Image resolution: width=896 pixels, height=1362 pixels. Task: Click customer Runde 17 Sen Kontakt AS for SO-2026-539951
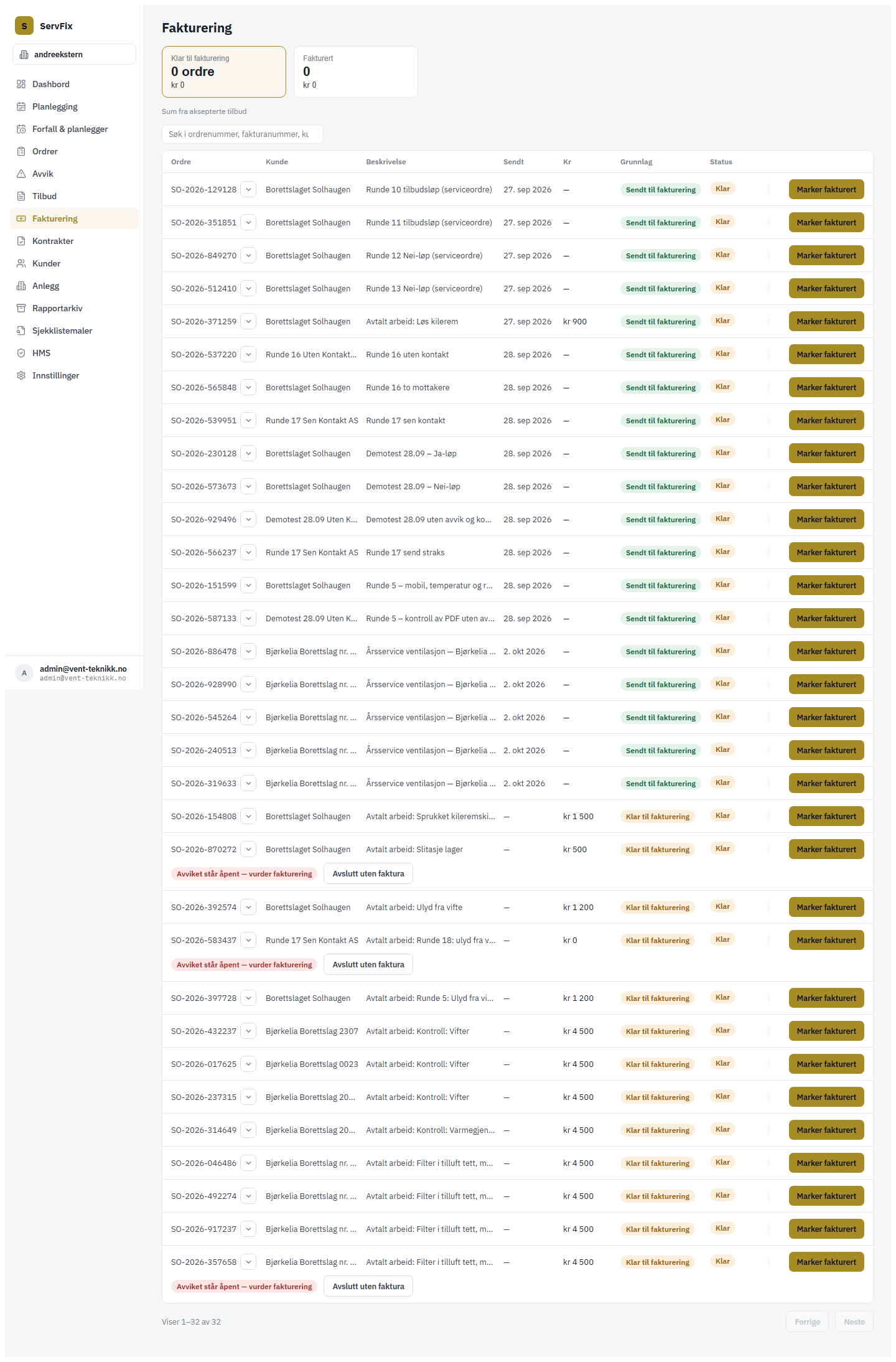click(312, 420)
